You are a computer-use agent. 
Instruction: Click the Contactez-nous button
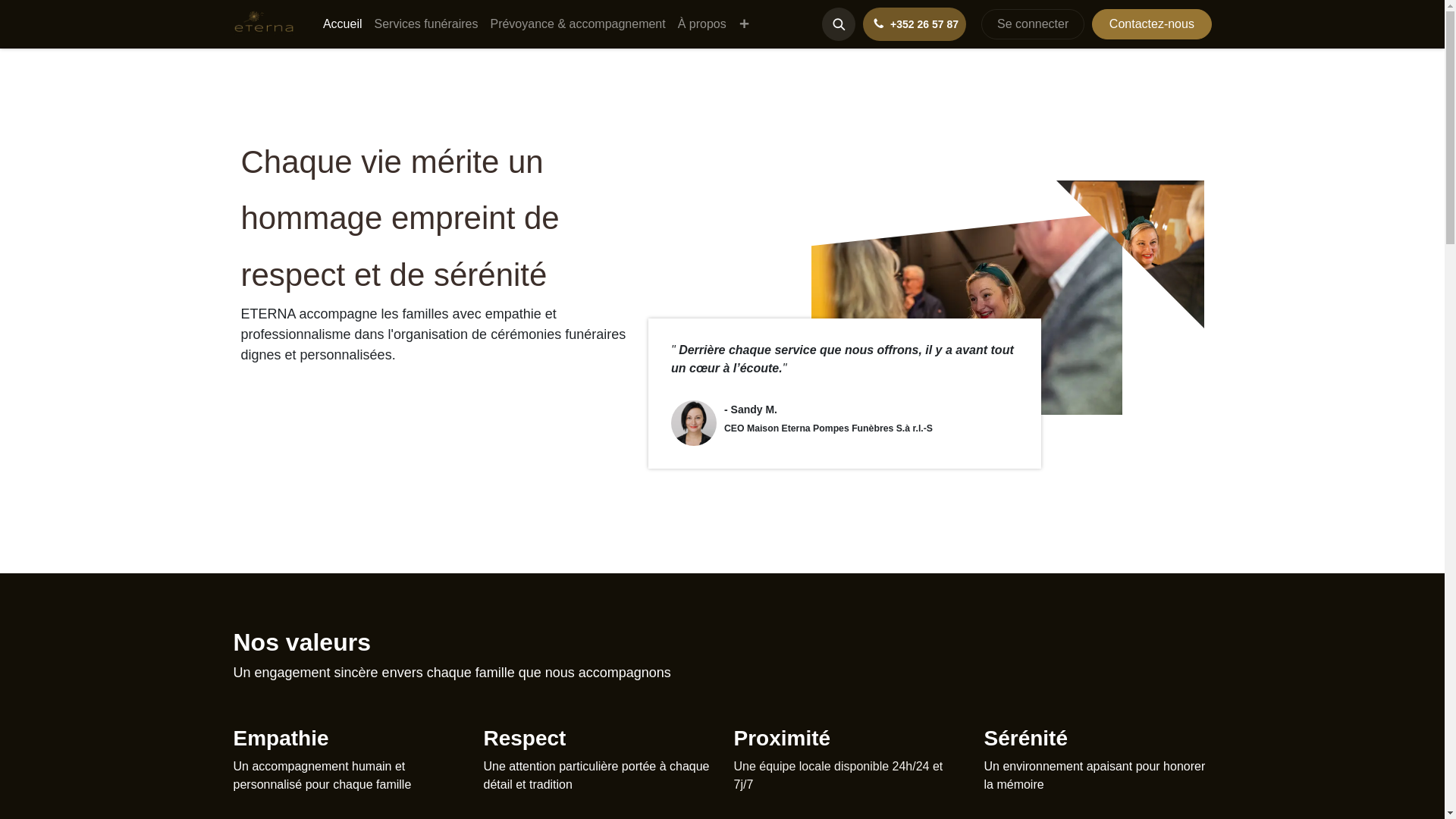pyautogui.click(x=1152, y=24)
